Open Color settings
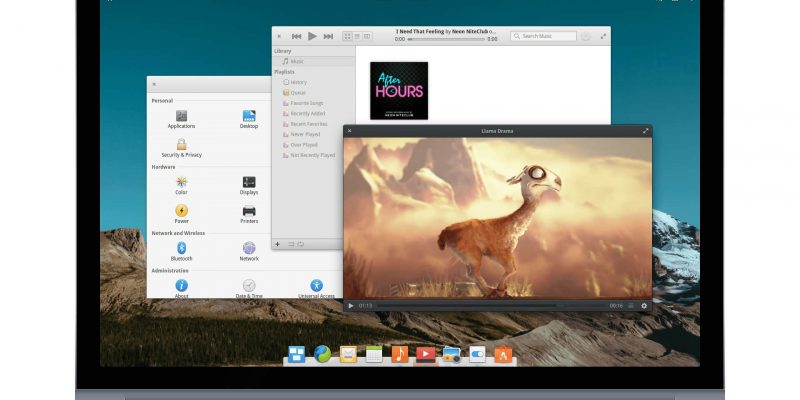Screen dimensions: 800x400 pos(181,186)
